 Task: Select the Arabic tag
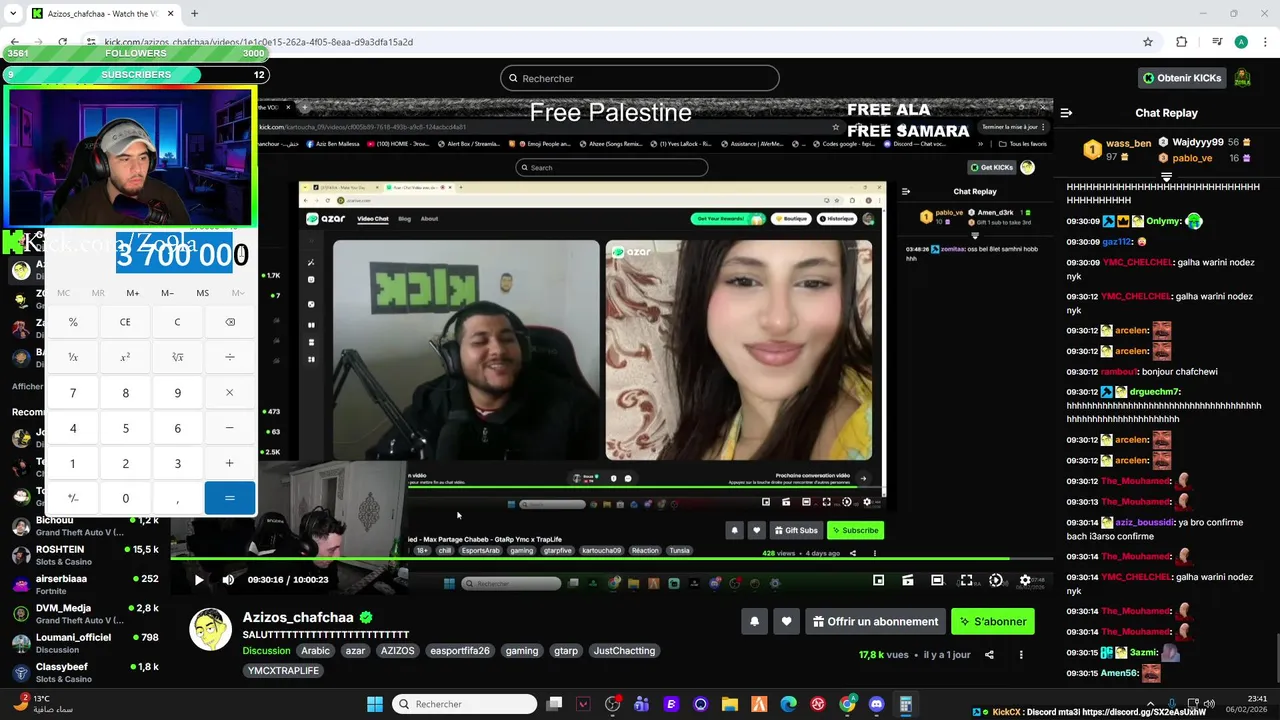[x=315, y=651]
